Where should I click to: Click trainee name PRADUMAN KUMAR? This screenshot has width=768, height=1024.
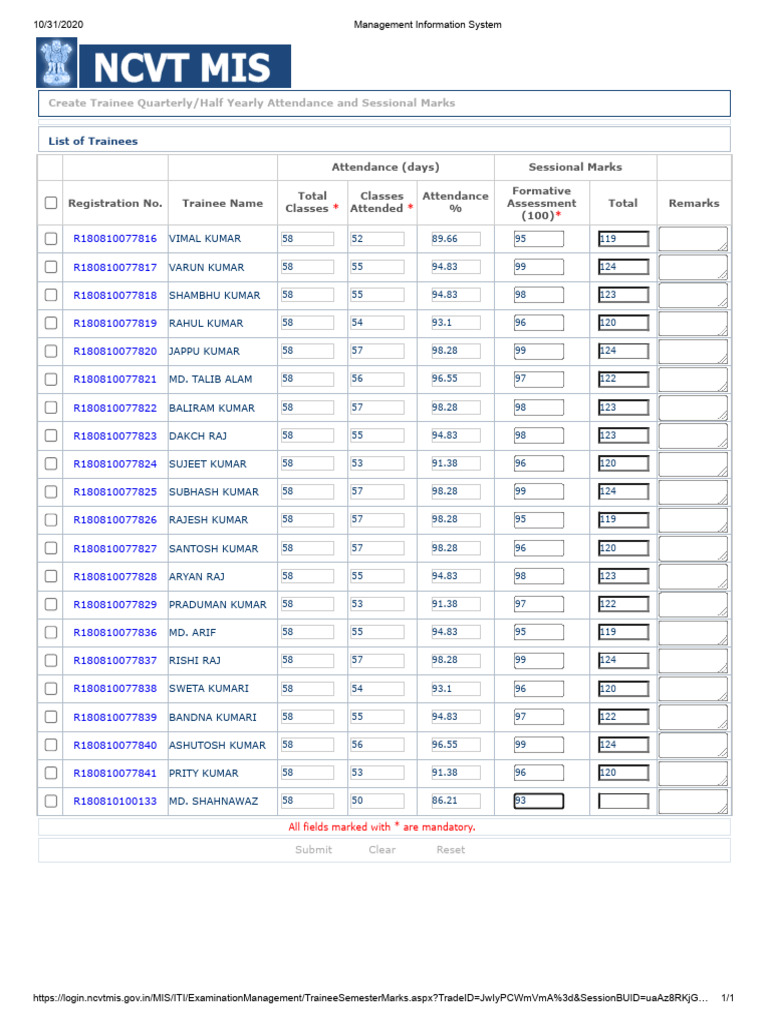click(217, 605)
